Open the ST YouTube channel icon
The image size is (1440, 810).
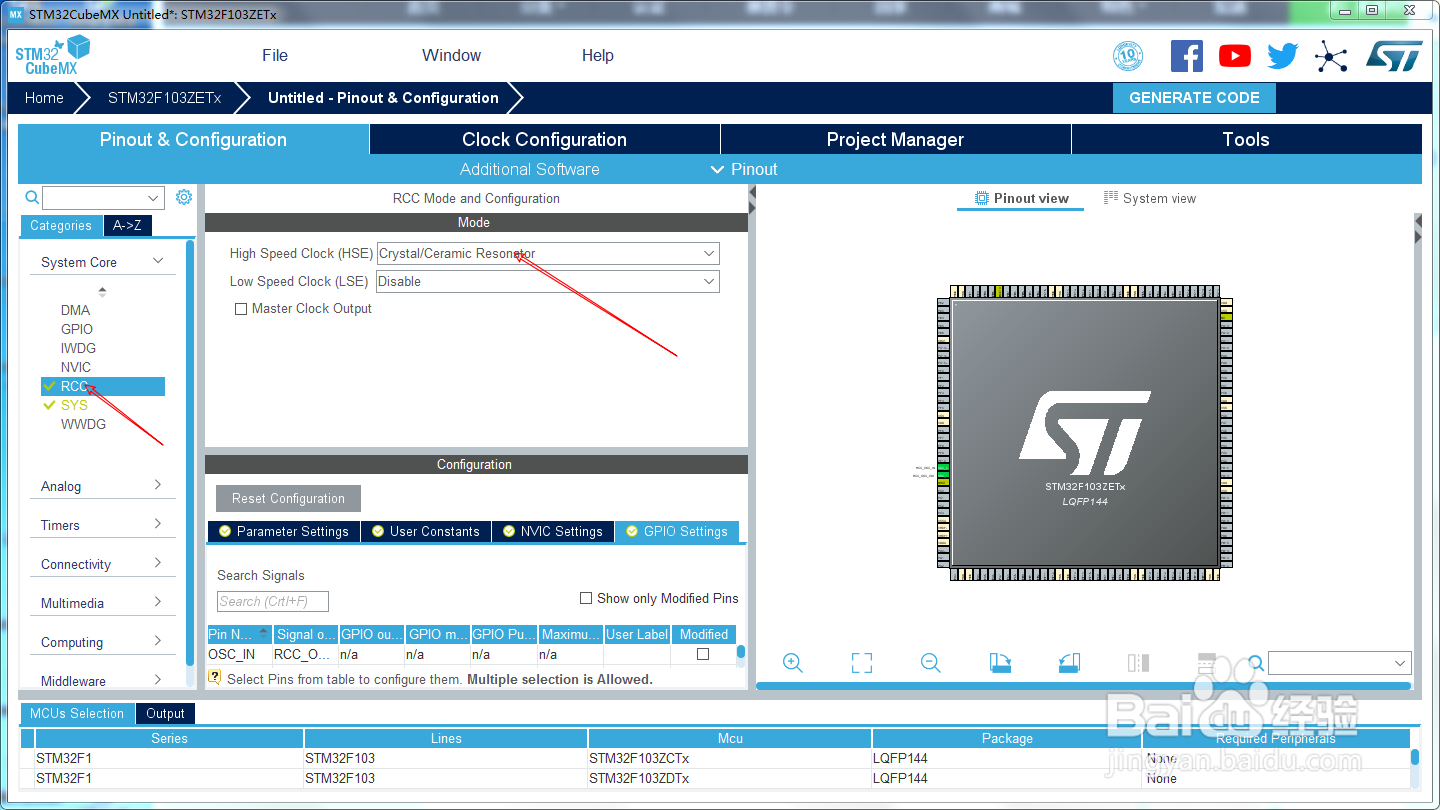click(1235, 56)
